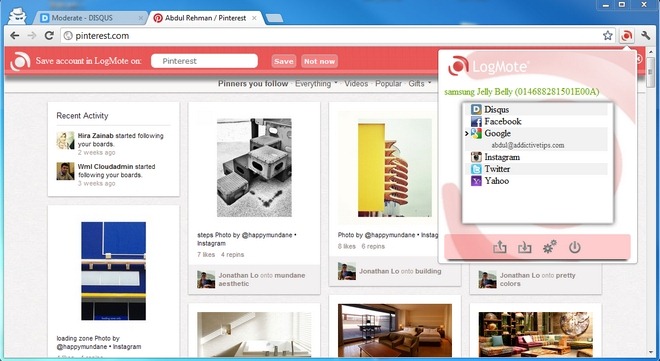Click the Facebook icon in LogMote list
The image size is (660, 361).
(x=476, y=122)
